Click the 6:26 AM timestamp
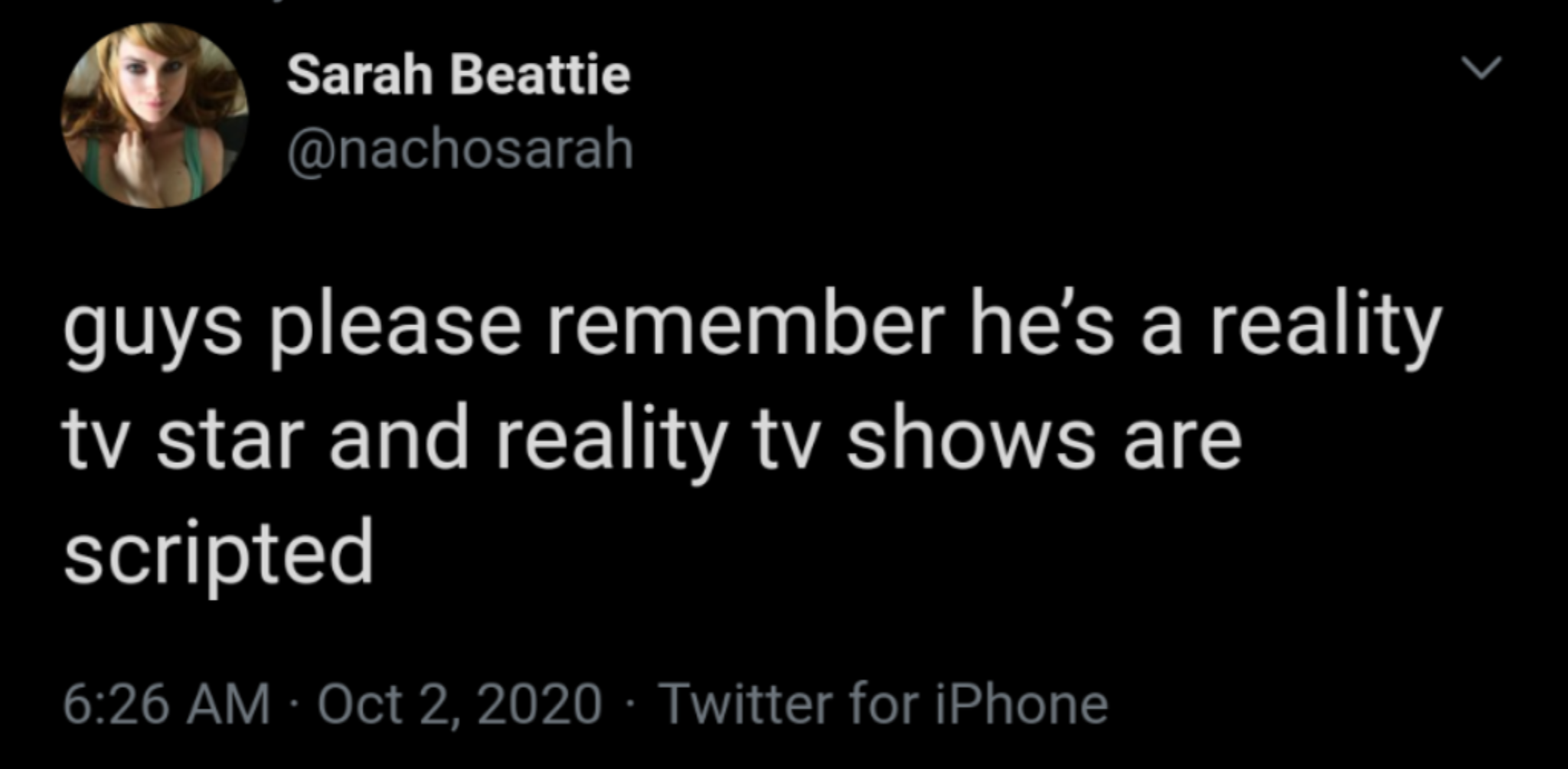This screenshot has height=769, width=1568. tap(166, 704)
